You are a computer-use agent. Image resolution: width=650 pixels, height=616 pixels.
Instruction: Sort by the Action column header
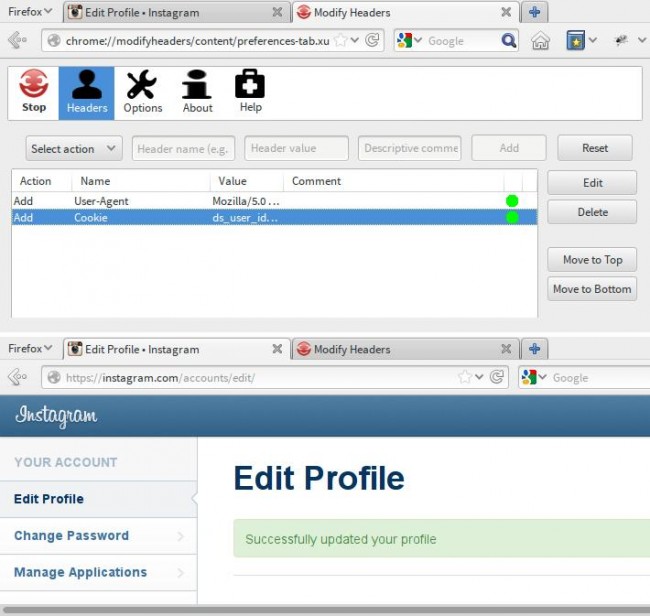tap(41, 181)
